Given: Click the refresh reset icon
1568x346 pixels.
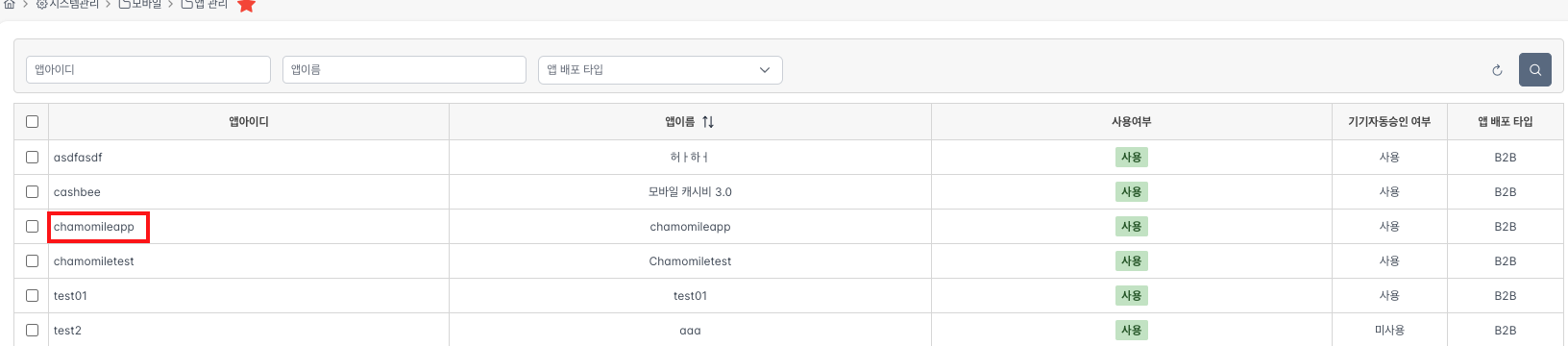Looking at the screenshot, I should point(1497,70).
